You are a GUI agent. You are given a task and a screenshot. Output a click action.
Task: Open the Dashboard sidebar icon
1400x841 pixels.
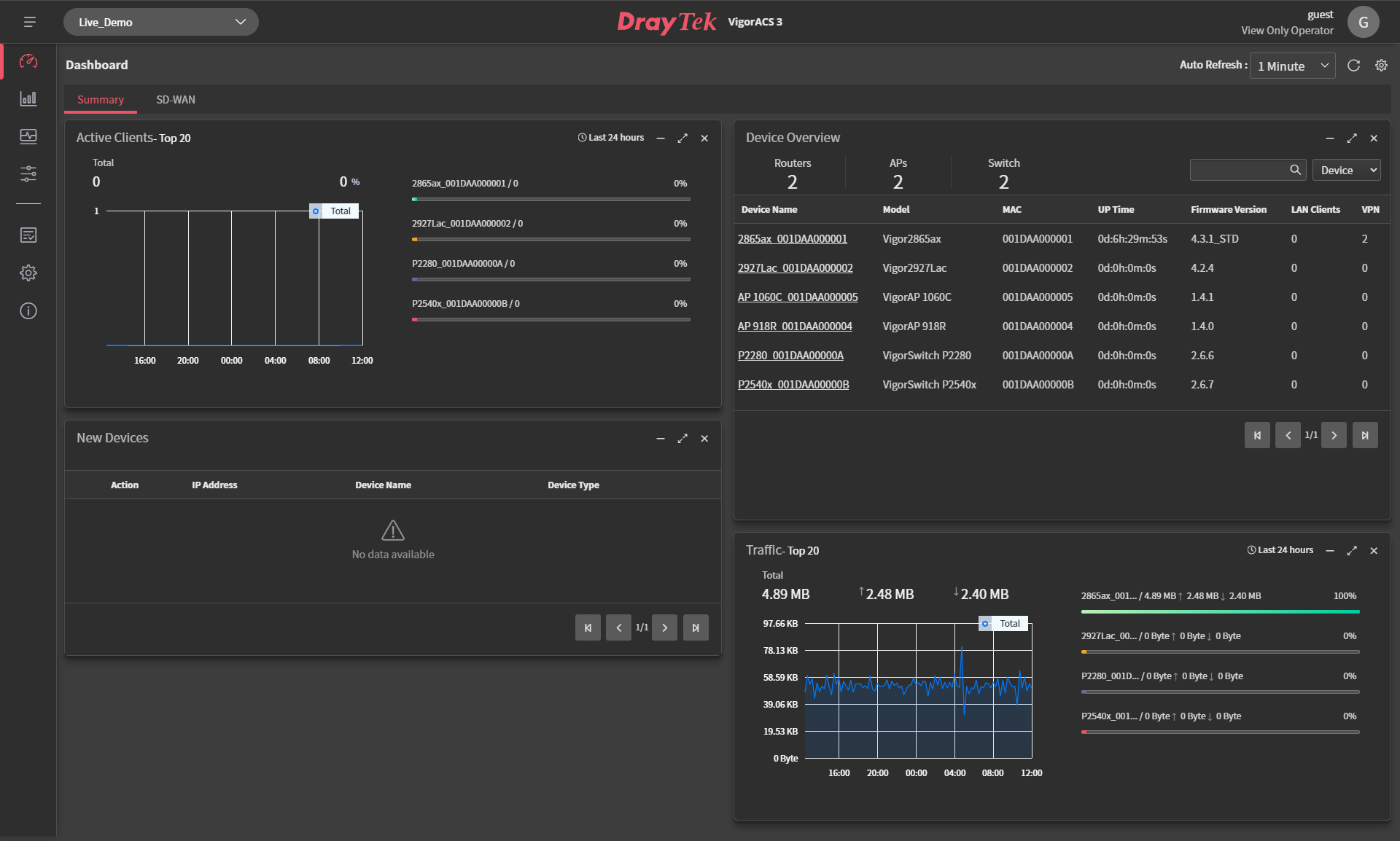click(x=28, y=61)
